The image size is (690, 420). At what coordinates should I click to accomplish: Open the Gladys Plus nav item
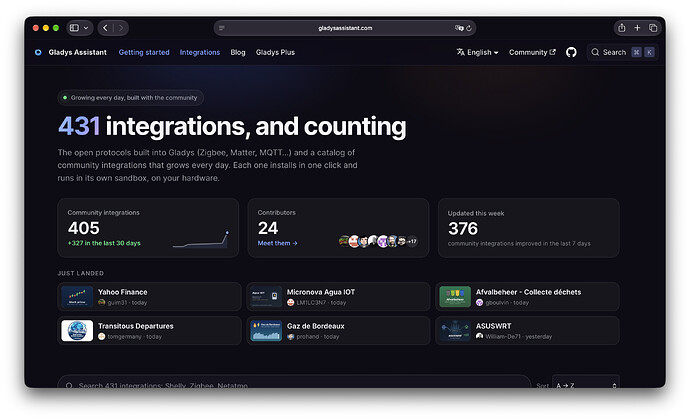pyautogui.click(x=275, y=52)
